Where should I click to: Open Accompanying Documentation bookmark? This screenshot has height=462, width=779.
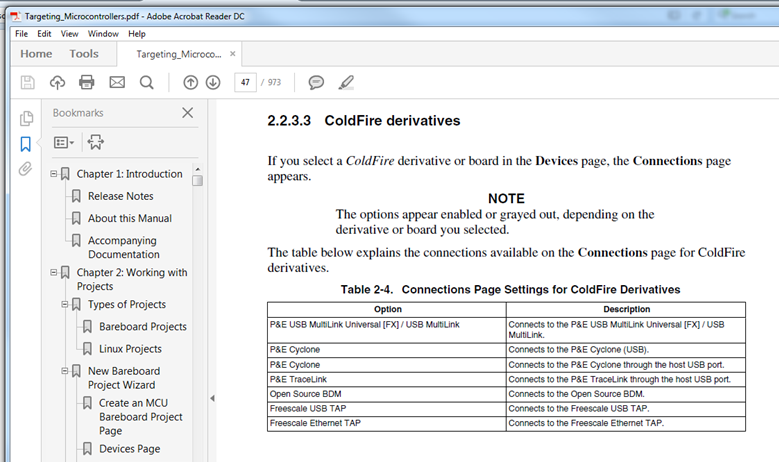click(124, 247)
